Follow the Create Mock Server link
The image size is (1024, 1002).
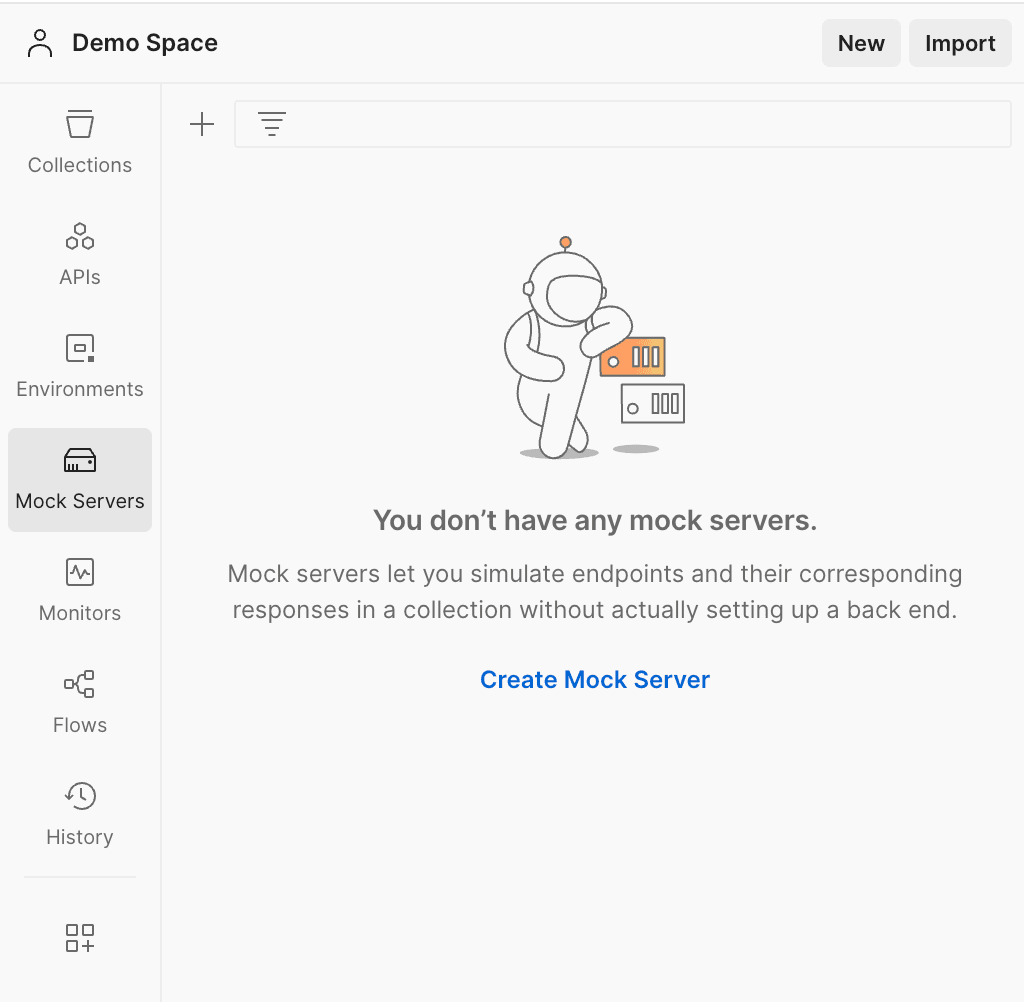pyautogui.click(x=595, y=680)
